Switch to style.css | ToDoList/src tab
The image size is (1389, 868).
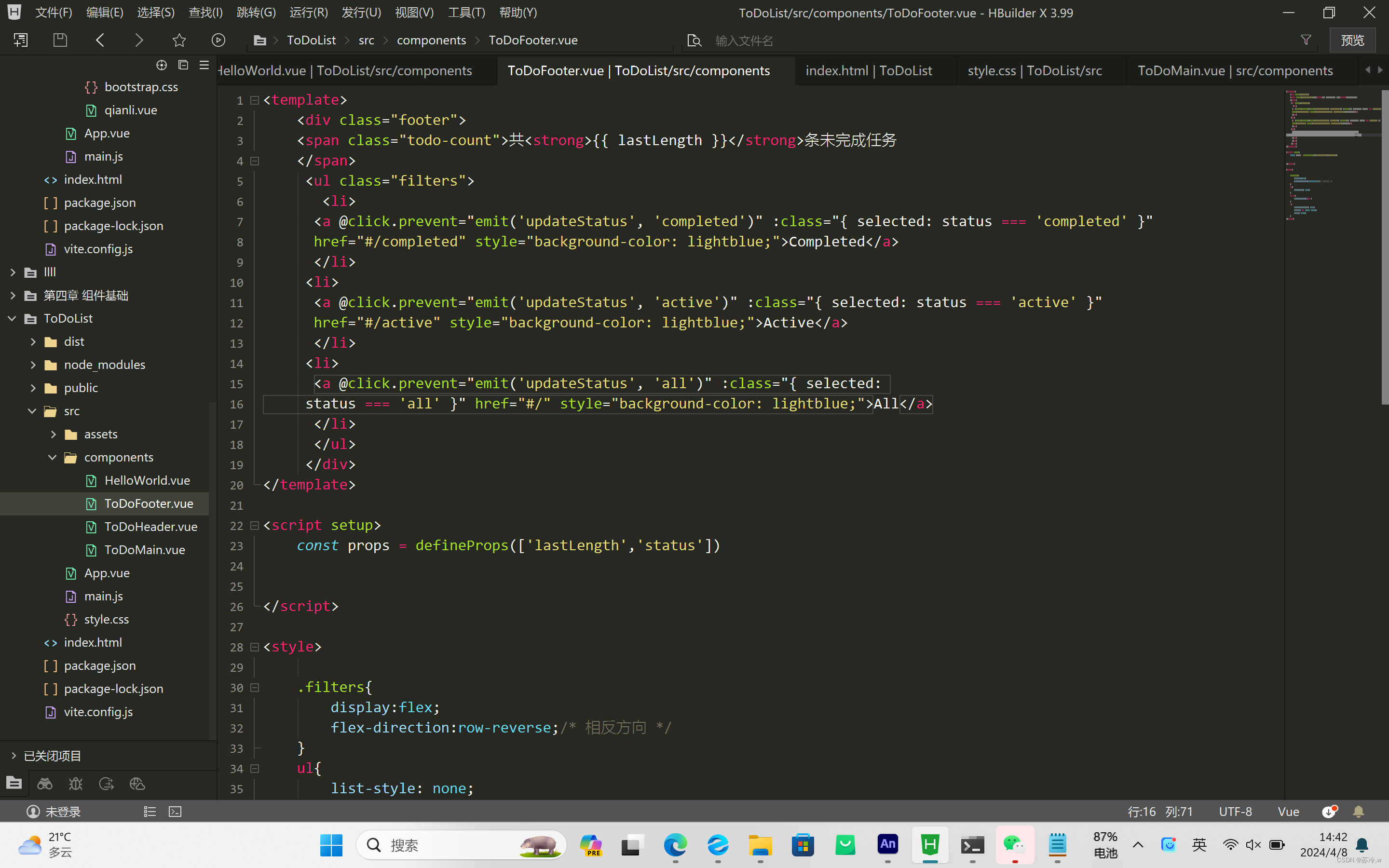1035,70
